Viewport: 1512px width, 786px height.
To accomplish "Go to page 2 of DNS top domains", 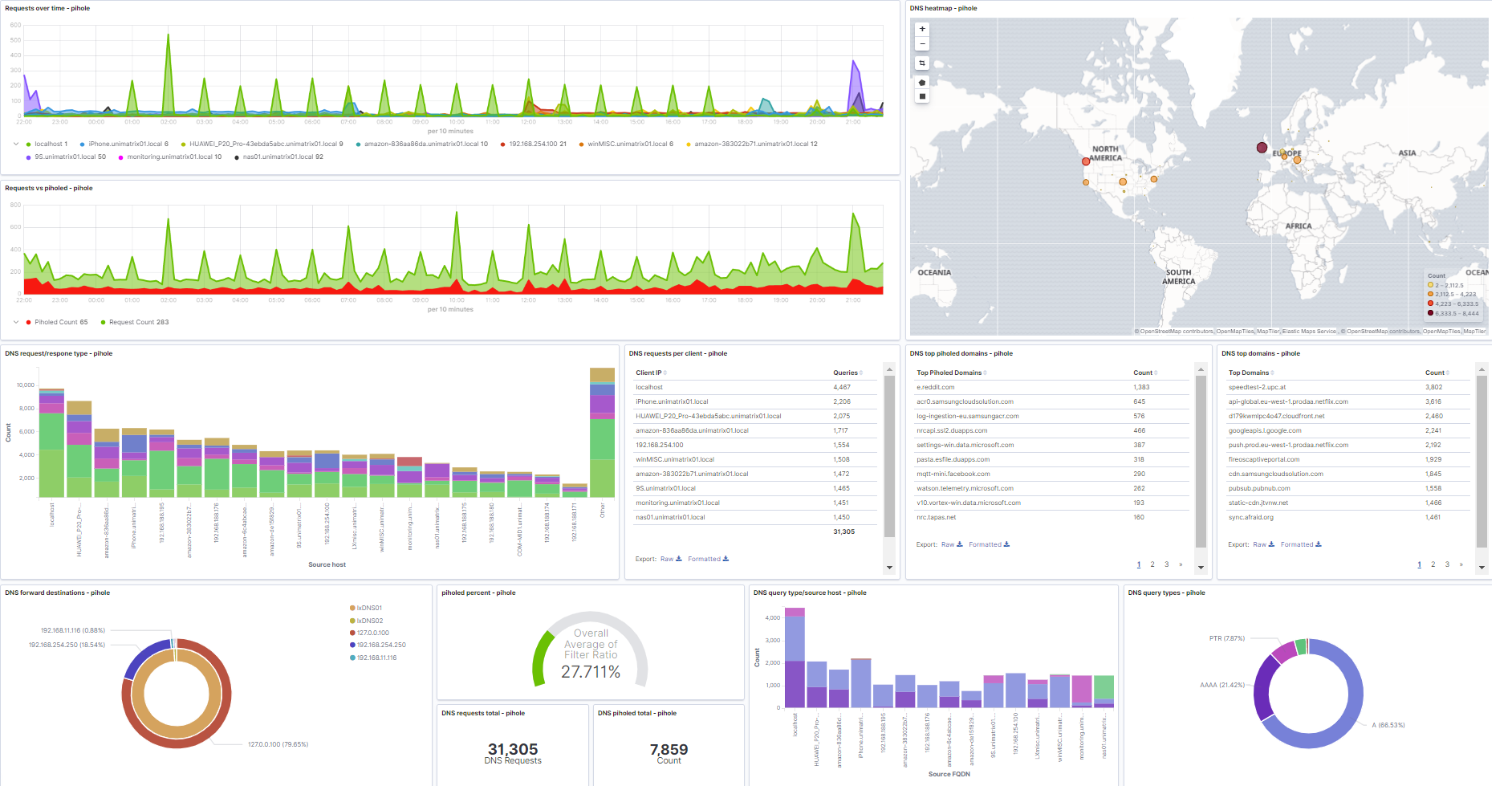I will click(x=1433, y=564).
